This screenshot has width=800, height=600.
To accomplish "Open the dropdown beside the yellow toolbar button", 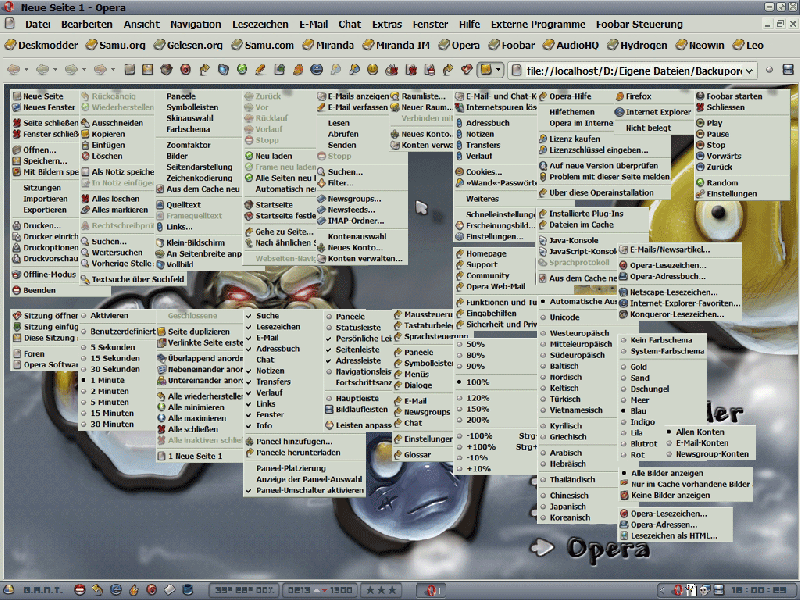I will pos(498,70).
